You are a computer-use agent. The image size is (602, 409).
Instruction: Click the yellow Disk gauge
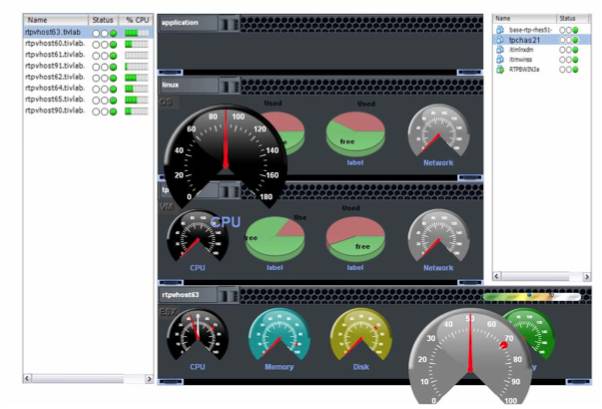tap(358, 335)
